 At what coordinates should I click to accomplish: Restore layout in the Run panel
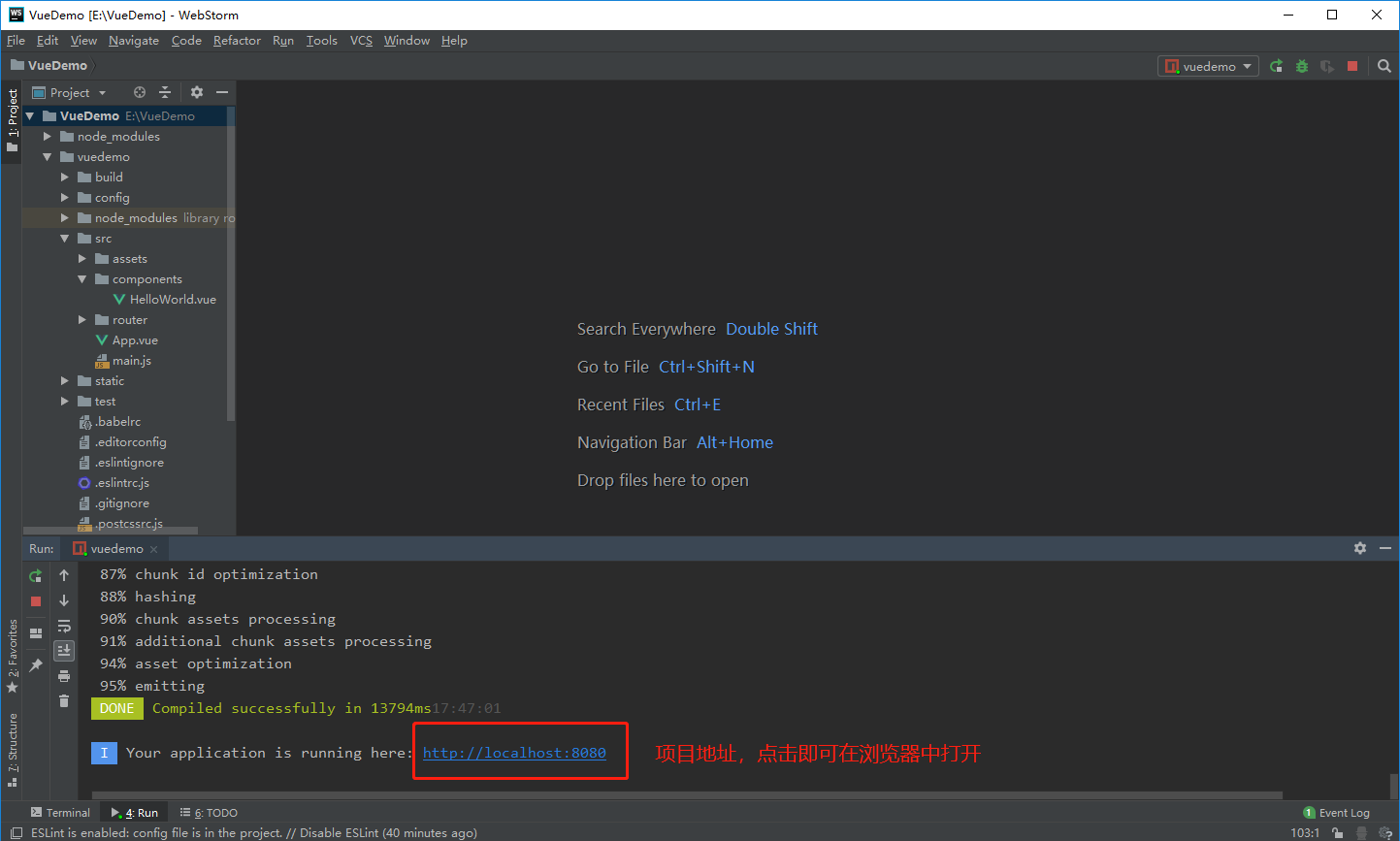tap(36, 632)
